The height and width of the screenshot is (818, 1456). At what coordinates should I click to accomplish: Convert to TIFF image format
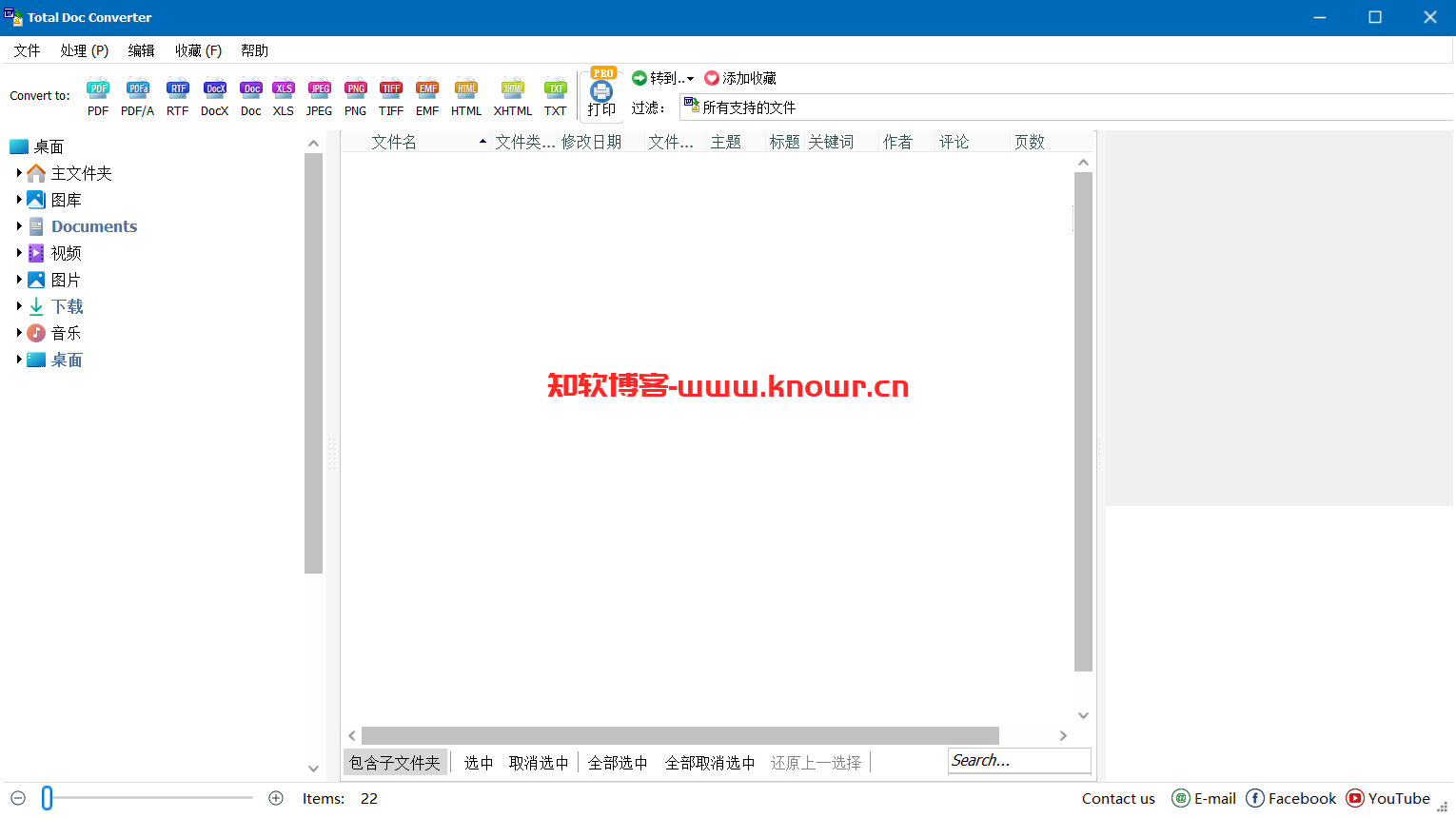[391, 97]
